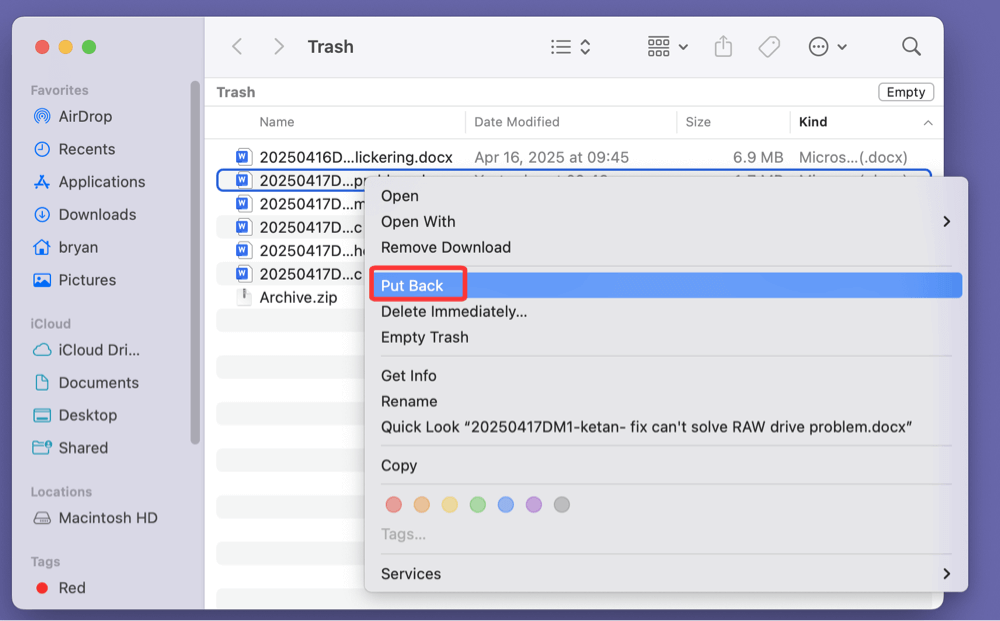Sort files by the Kind column header
The image size is (1000, 621).
point(812,121)
